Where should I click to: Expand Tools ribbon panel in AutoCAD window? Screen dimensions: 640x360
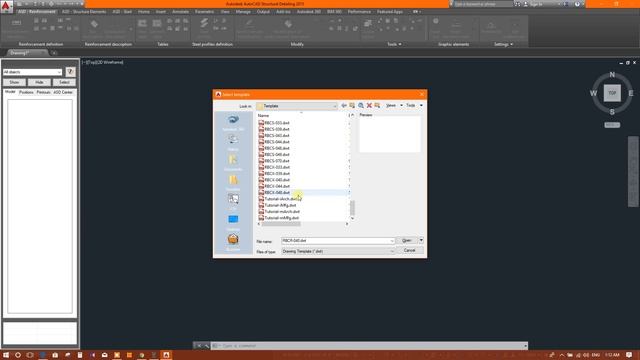click(x=394, y=44)
